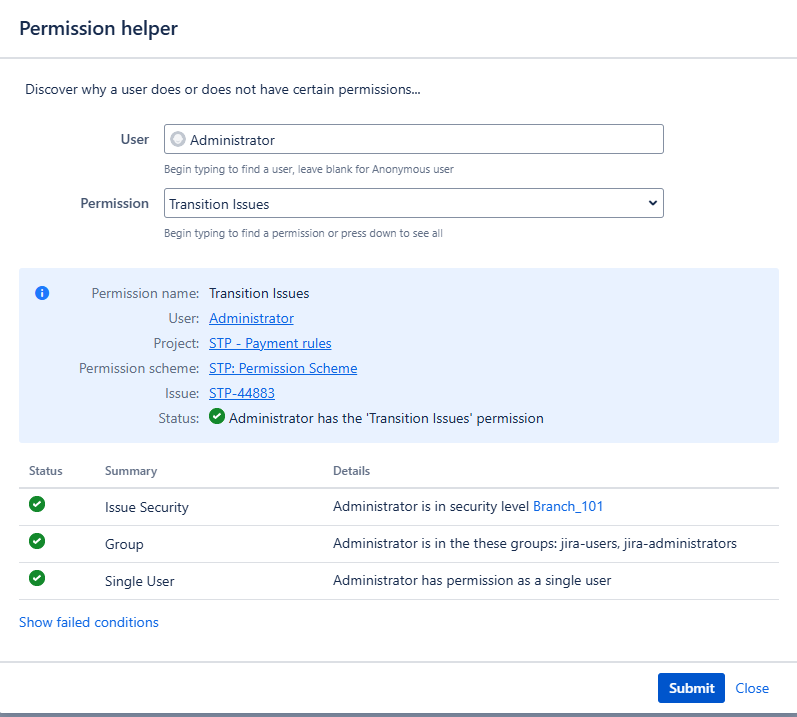The width and height of the screenshot is (797, 717).
Task: Open the Permission dropdown arrow
Action: click(653, 203)
